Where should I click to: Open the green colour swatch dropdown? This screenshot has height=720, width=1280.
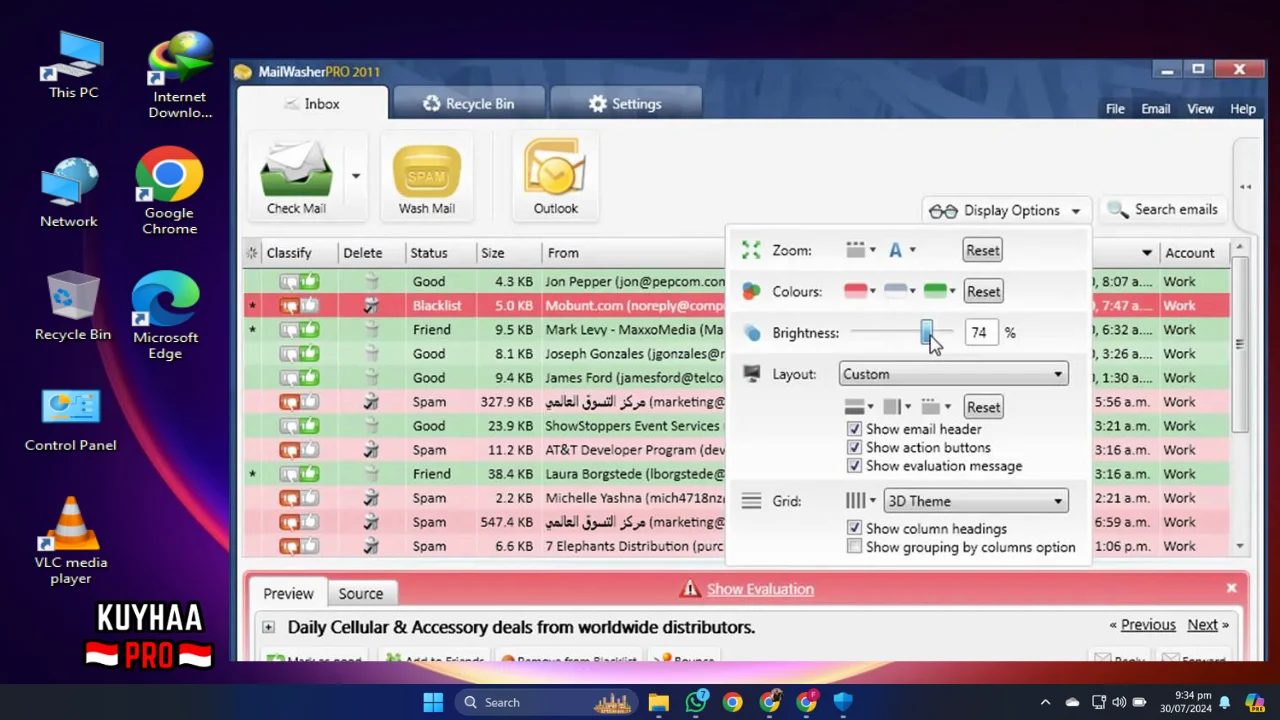point(940,291)
